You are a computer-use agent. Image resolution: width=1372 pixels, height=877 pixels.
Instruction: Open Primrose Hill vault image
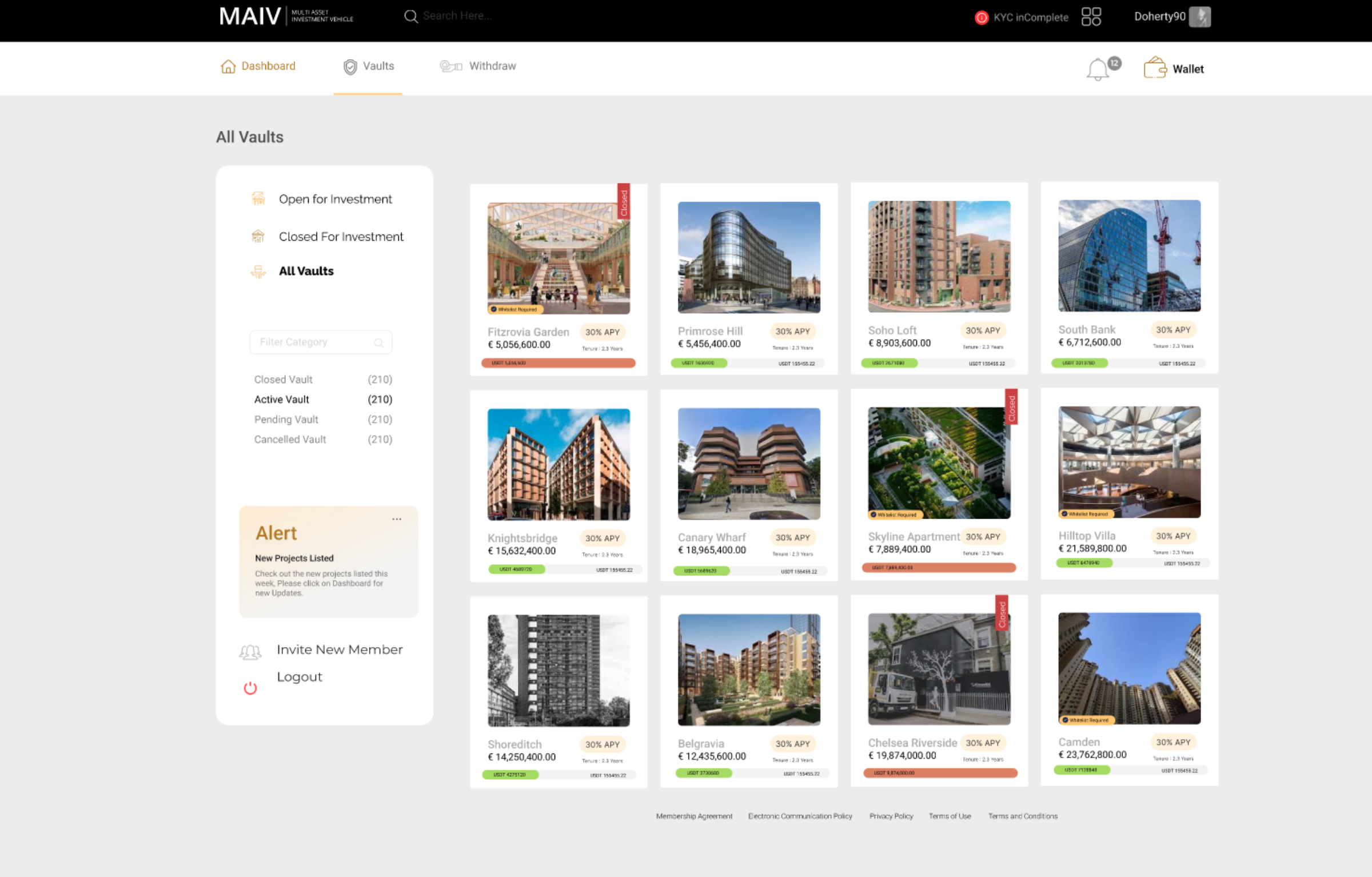point(748,257)
